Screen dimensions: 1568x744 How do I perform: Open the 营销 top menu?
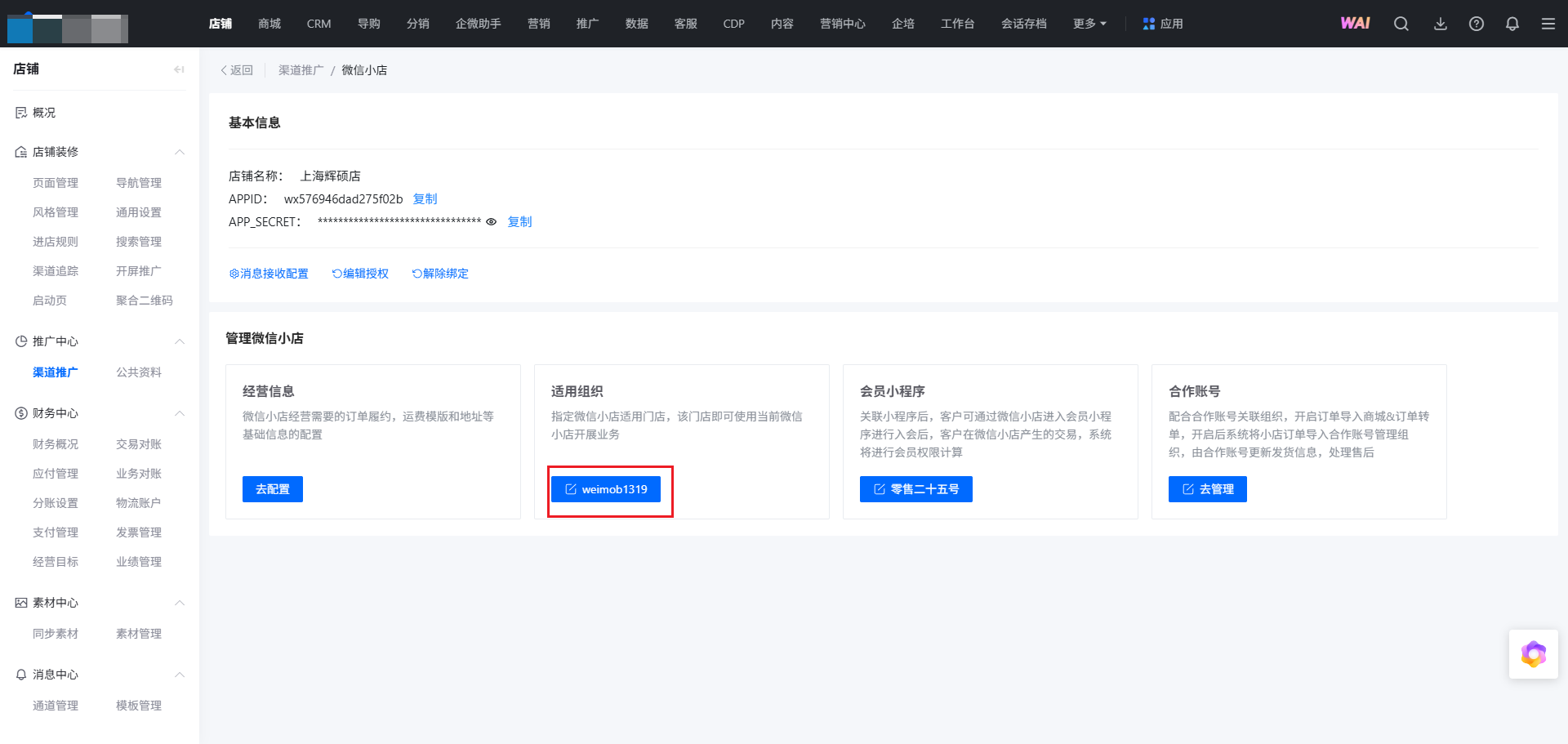(x=539, y=24)
